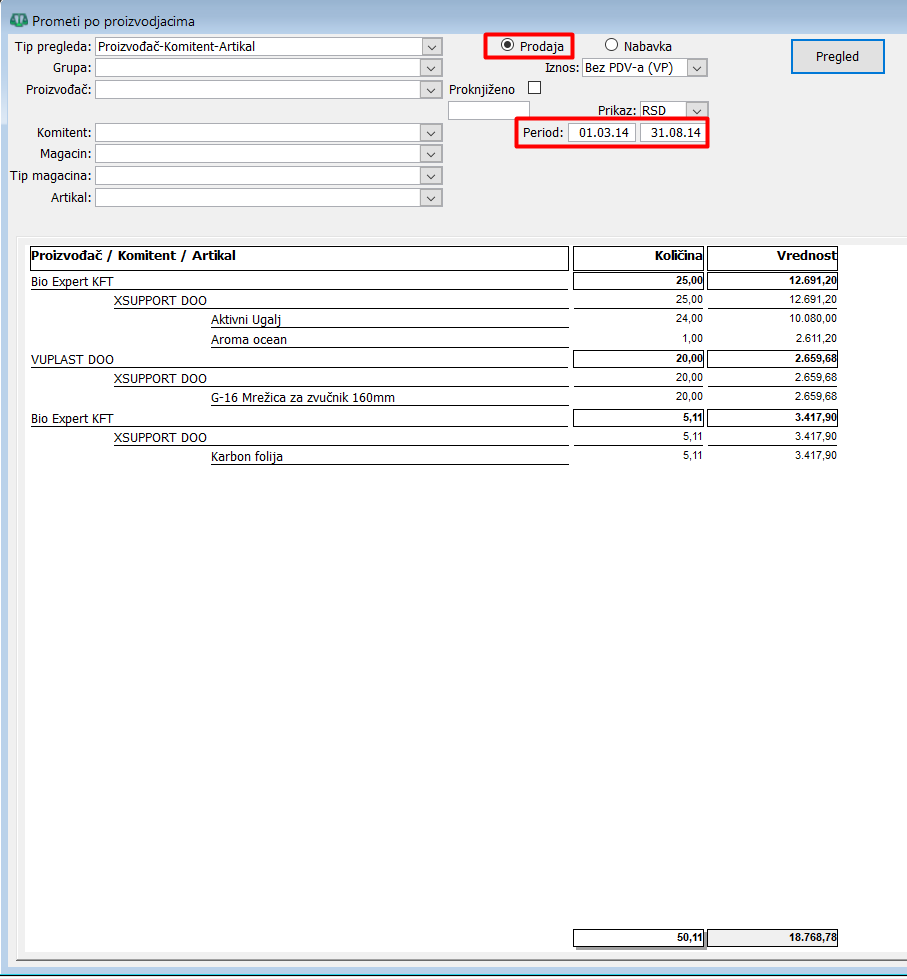
Task: Select G-16 Mrežica za zvučnik 160mm row
Action: 390,398
